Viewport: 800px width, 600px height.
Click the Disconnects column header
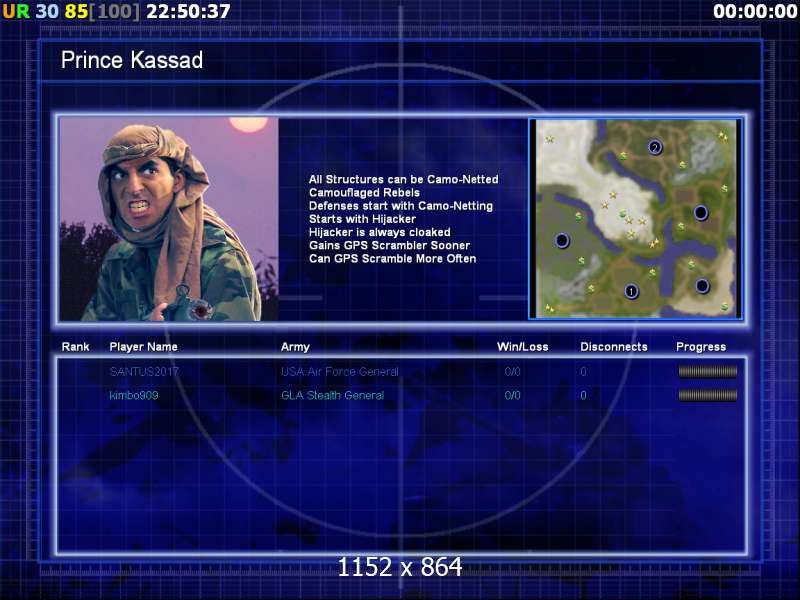(614, 347)
